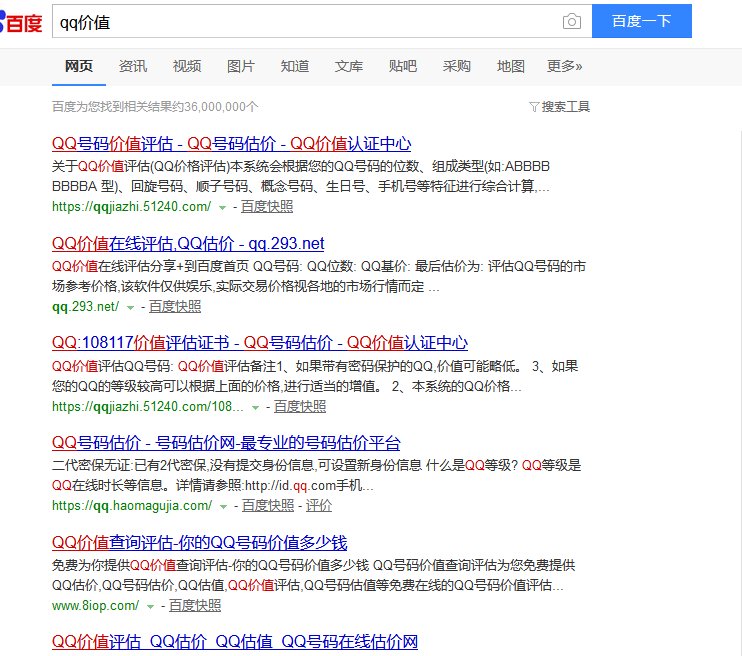The width and height of the screenshot is (742, 656).
Task: Open result QQ号码价值评估 - QQ号码估价
Action: (x=231, y=143)
